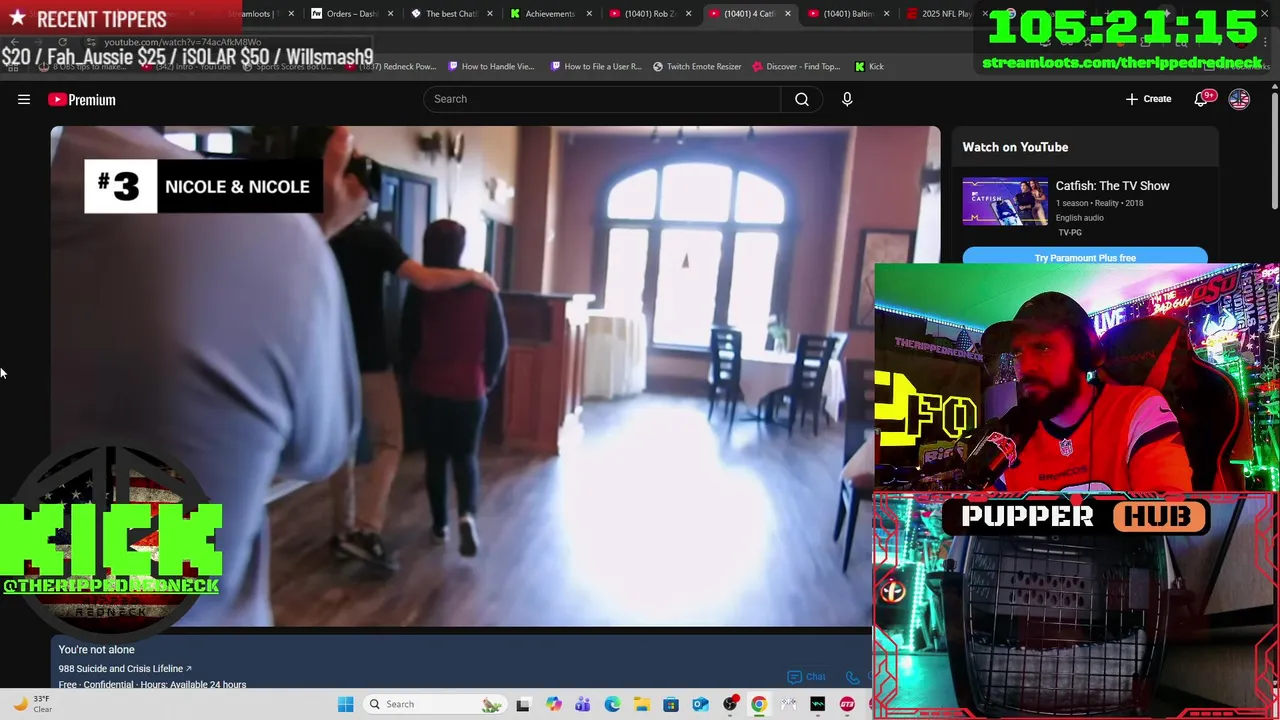
Task: Click the Create button
Action: coord(1148,99)
